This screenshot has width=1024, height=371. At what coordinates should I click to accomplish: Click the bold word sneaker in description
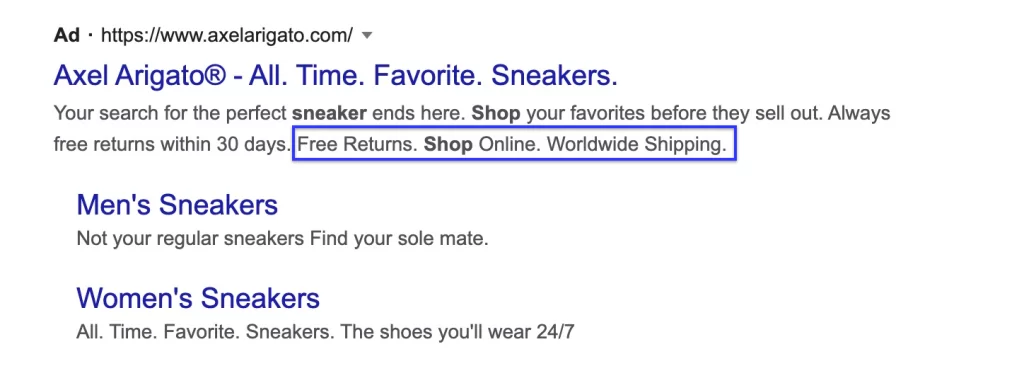click(329, 113)
